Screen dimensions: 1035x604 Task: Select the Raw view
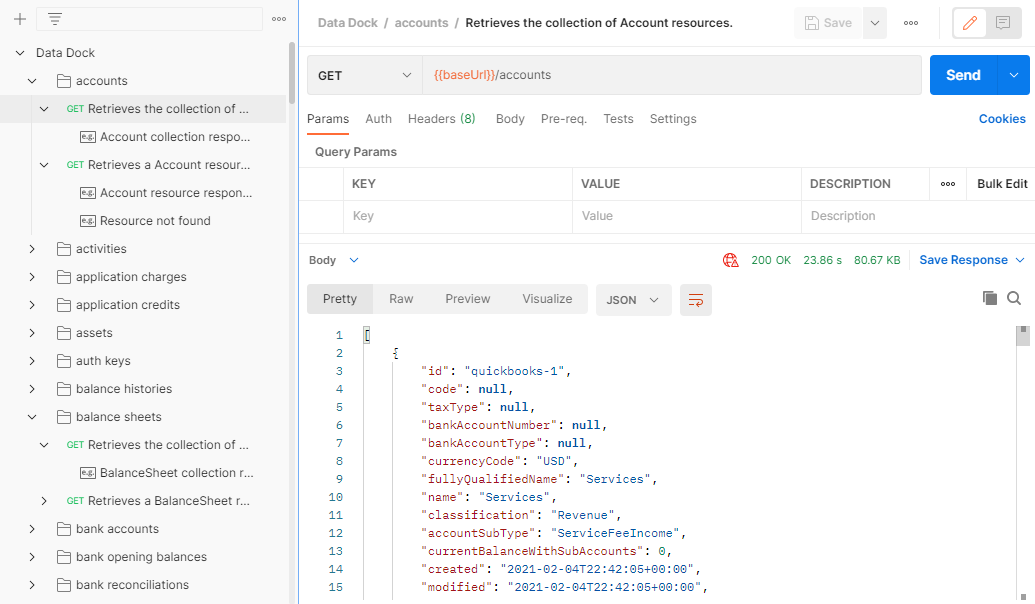(x=401, y=299)
